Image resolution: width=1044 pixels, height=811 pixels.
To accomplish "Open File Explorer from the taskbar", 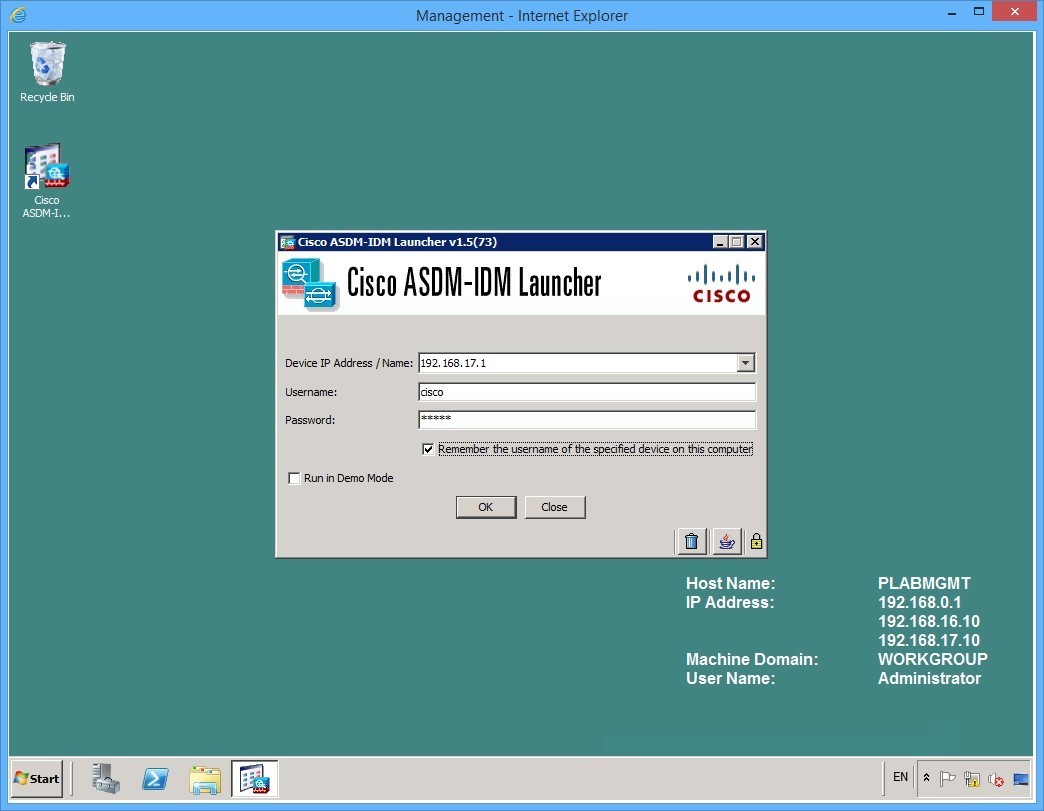I will click(205, 778).
